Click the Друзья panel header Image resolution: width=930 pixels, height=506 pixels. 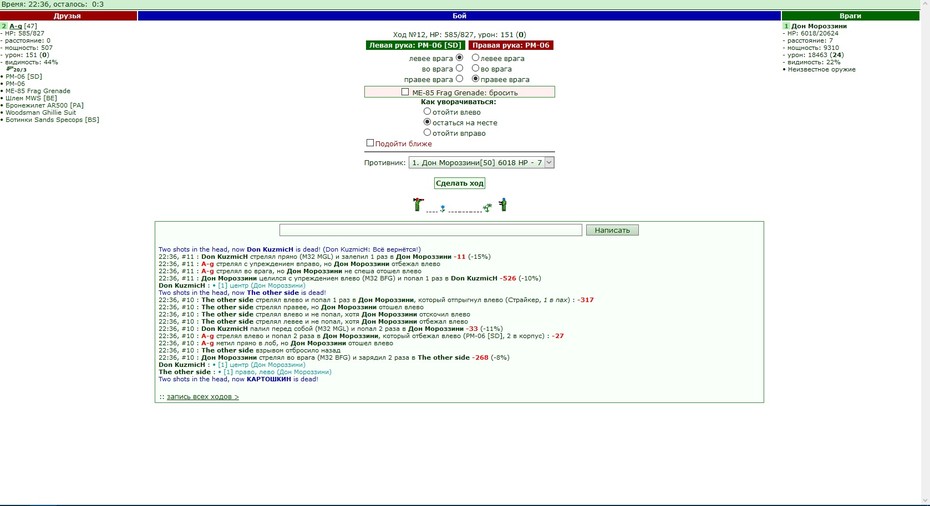pos(68,16)
